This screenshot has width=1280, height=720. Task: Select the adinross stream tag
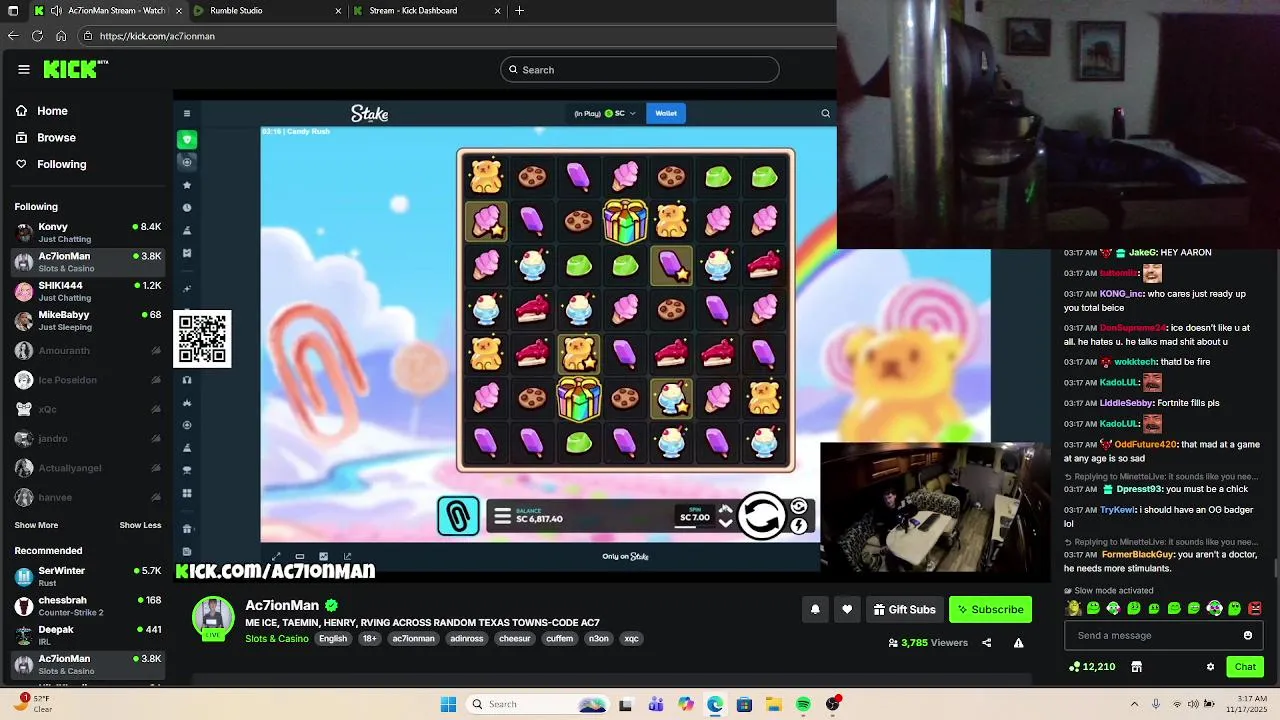point(467,639)
